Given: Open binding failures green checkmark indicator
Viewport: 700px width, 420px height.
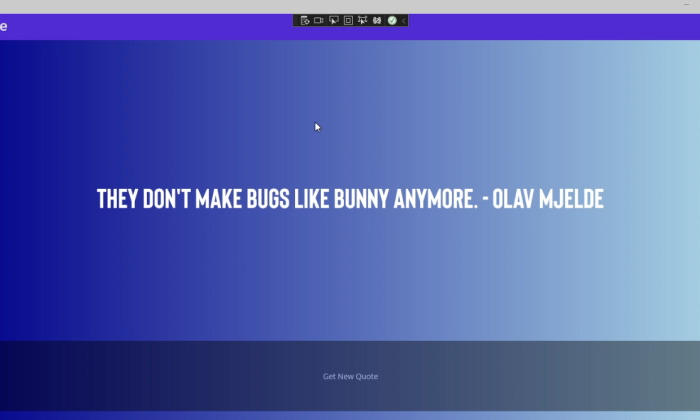Looking at the screenshot, I should click(x=392, y=21).
